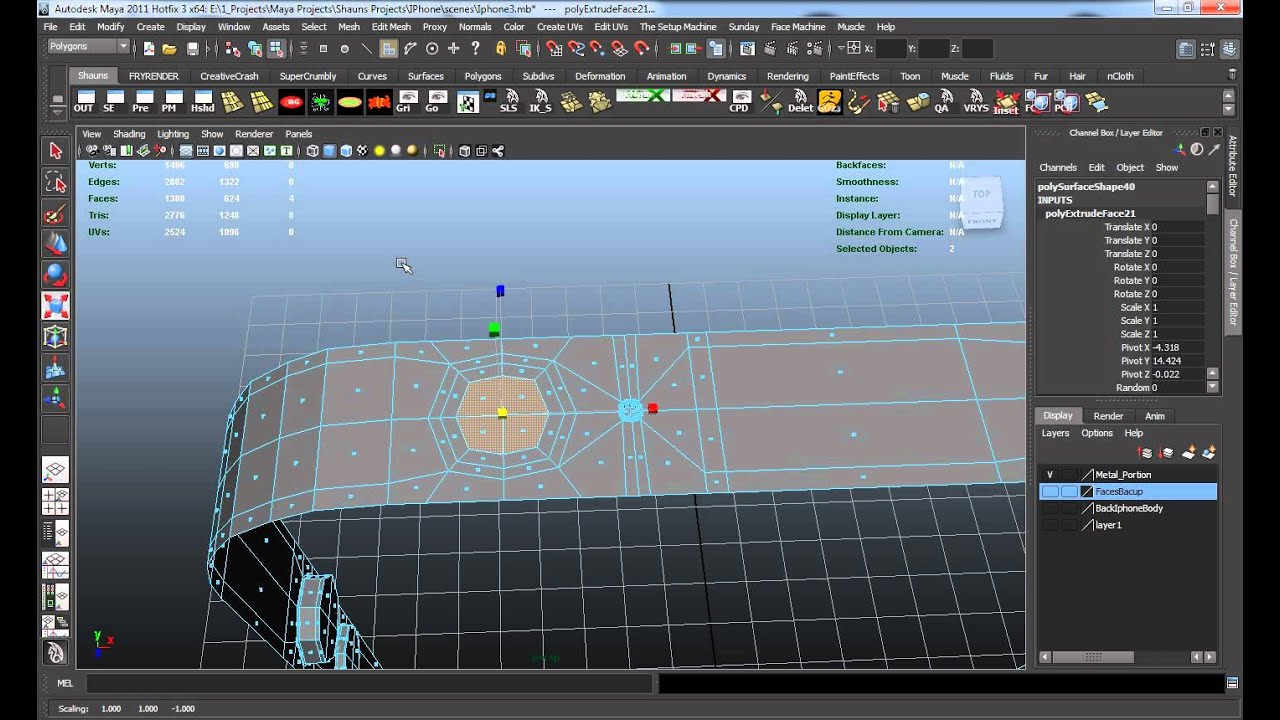
Task: Open the Render layer tab
Action: click(1108, 416)
